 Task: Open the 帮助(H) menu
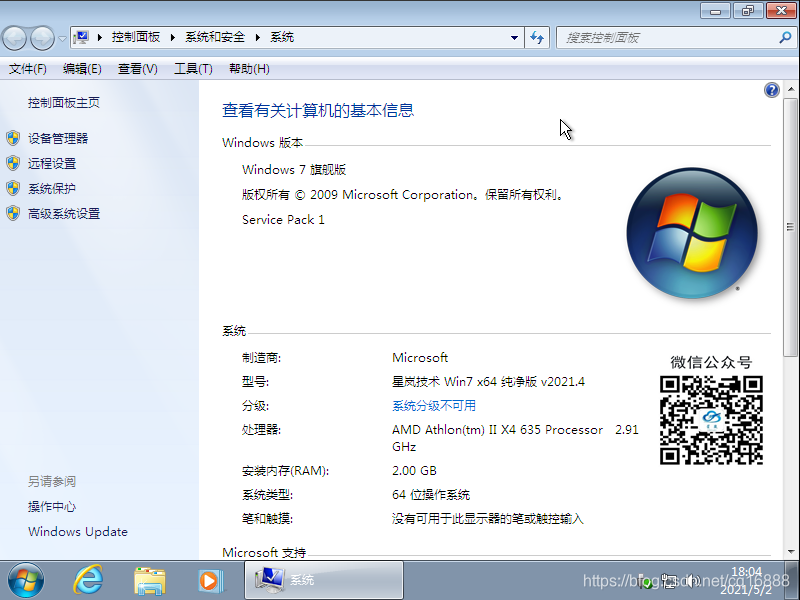(x=249, y=69)
